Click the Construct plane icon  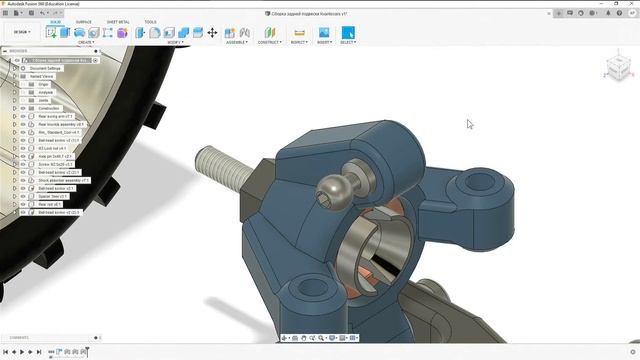tap(270, 33)
